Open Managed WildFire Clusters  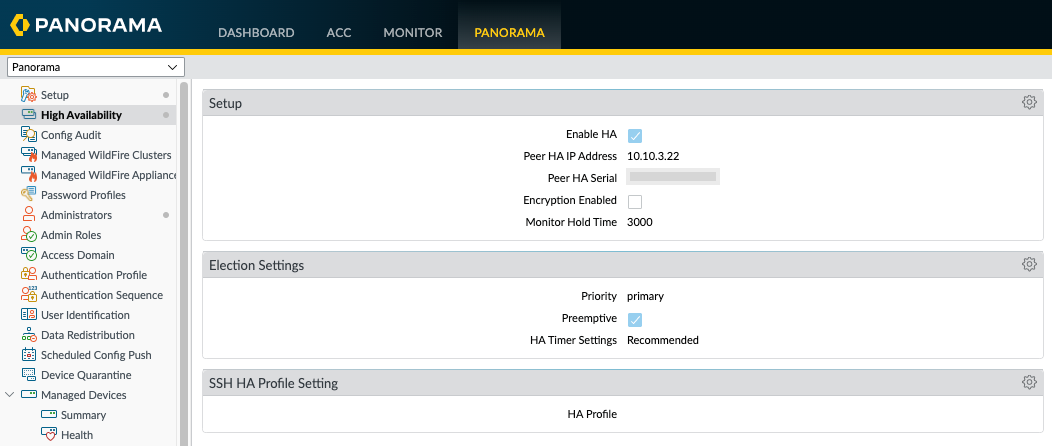coord(106,155)
